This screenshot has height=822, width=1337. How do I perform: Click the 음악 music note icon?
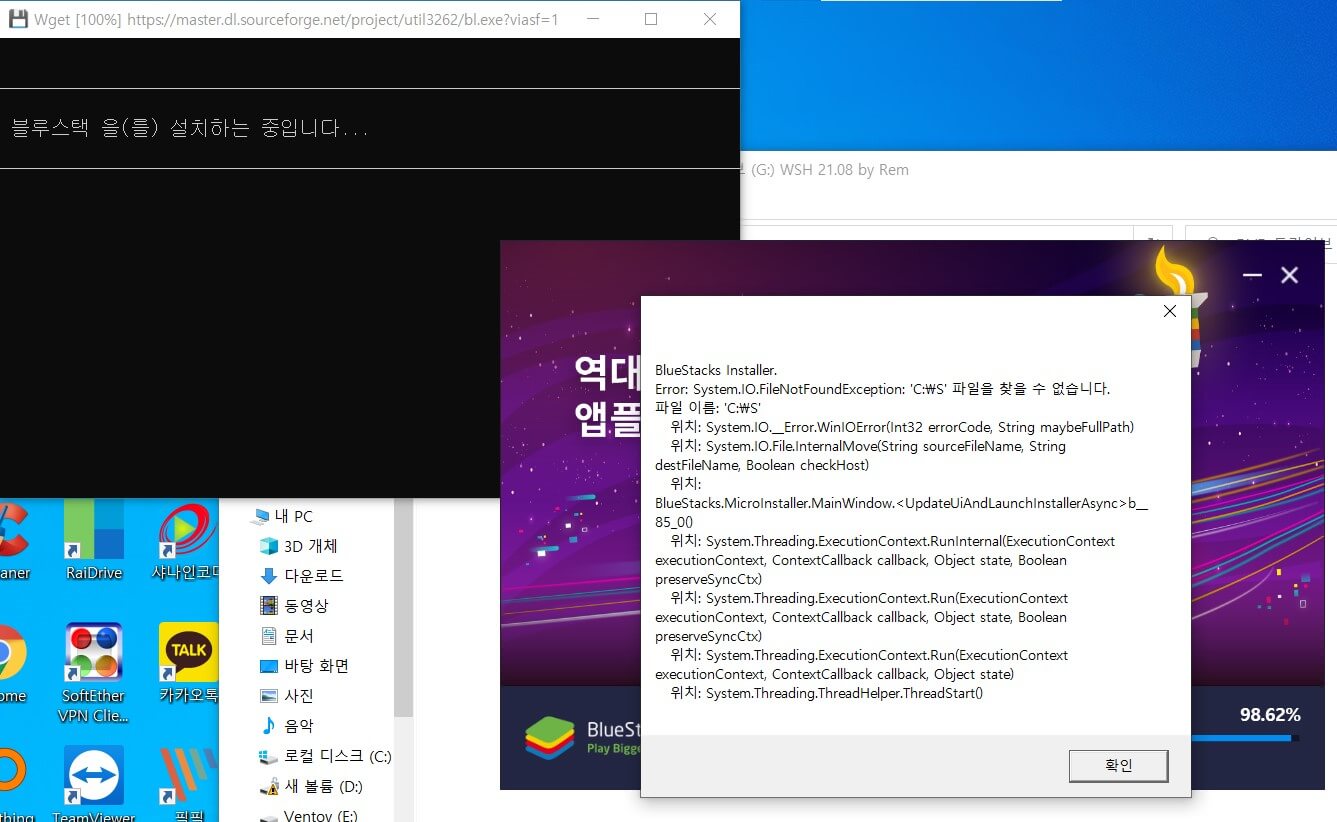pos(268,726)
